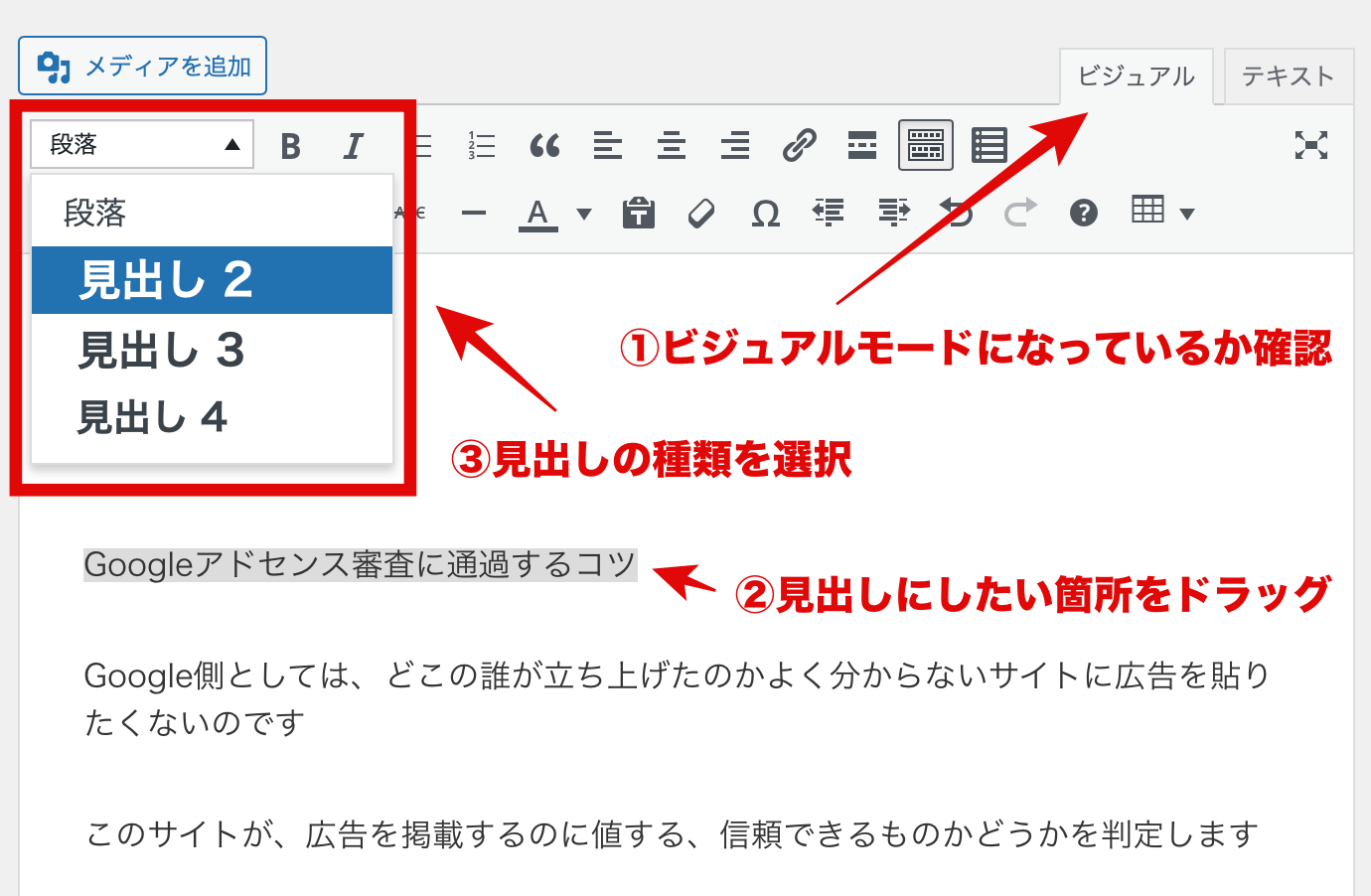Click the highlighted Googleアドセンス審査に通過するコツ text
The image size is (1371, 896).
(x=360, y=564)
